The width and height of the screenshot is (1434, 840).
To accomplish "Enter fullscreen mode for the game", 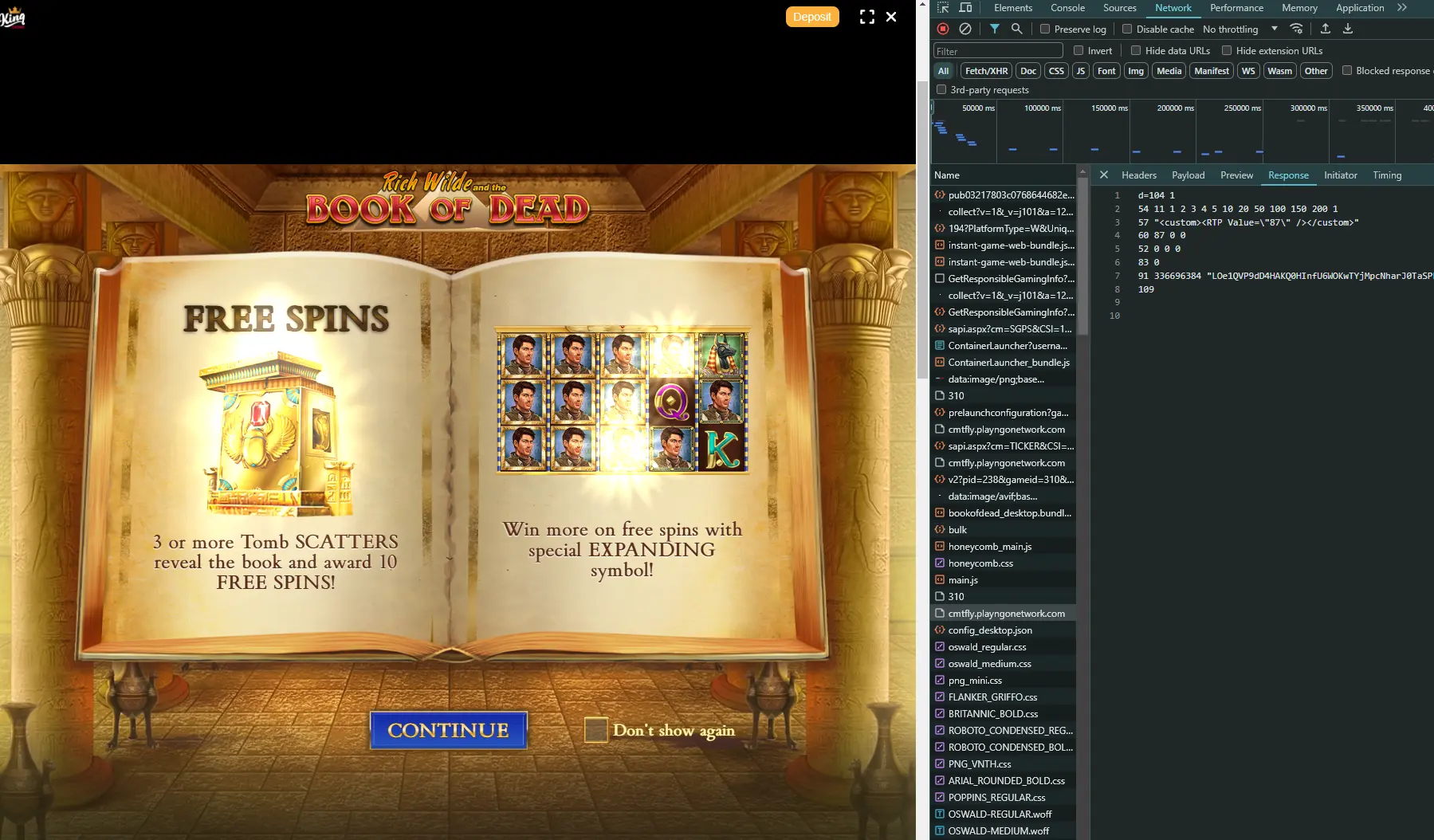I will point(867,17).
